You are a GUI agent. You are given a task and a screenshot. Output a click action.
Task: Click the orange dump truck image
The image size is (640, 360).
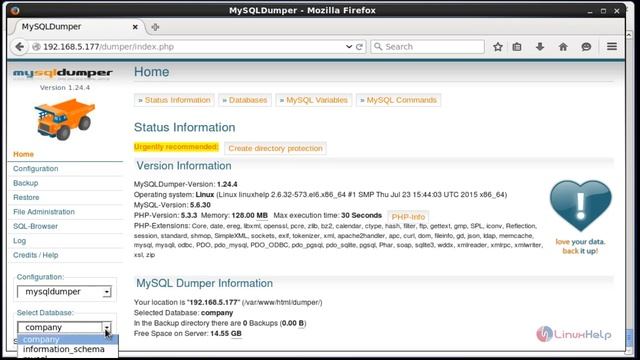coord(64,119)
